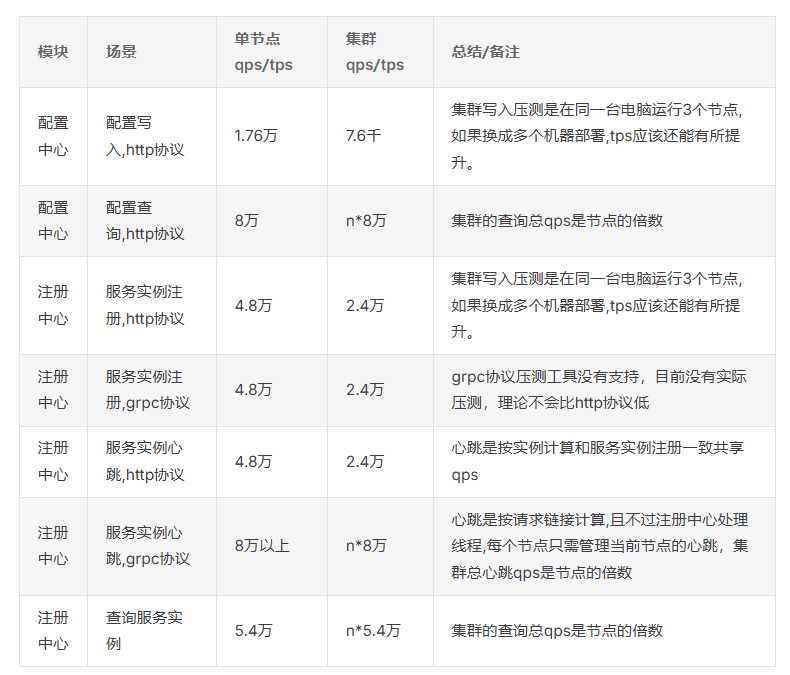Viewport: 790px width, 675px height.
Task: Click the 服务实例注册,http协议 scenario cell
Action: 145,305
